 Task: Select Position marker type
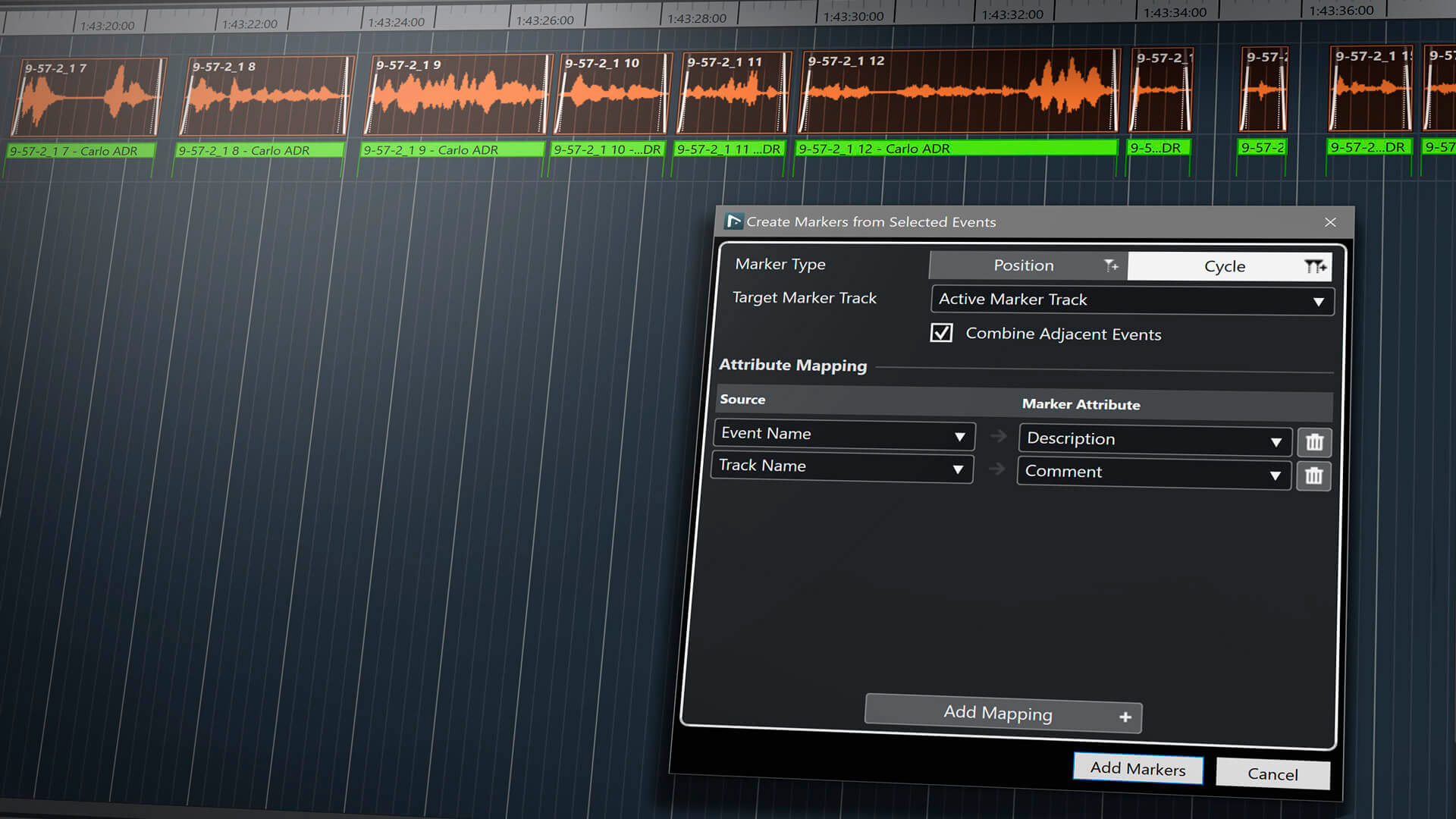click(x=1023, y=265)
